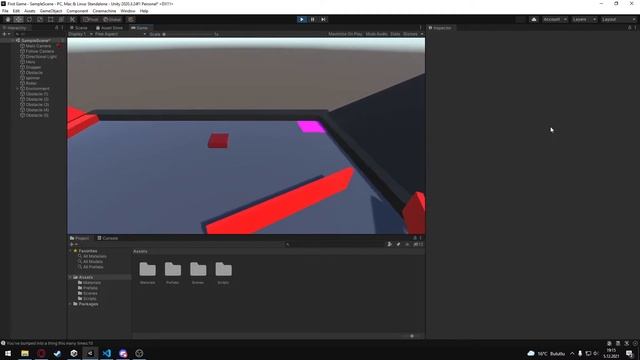
Task: Open the Edit menu
Action: pos(16,11)
